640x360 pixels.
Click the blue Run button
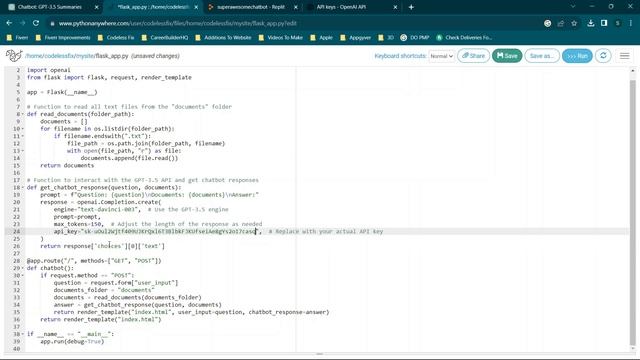pos(577,56)
